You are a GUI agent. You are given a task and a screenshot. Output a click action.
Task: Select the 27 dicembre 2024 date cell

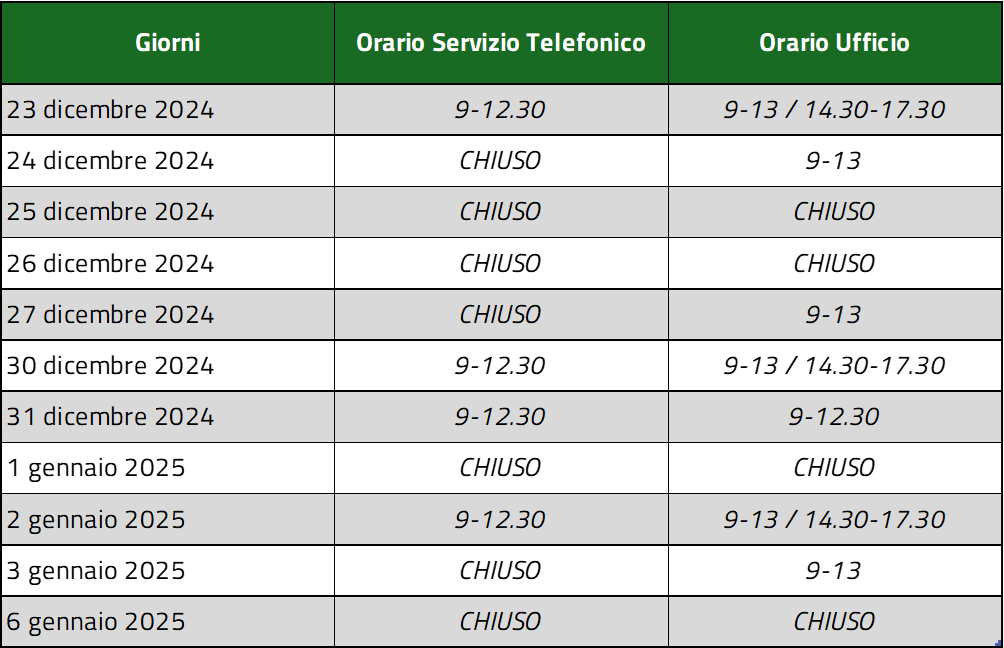(x=168, y=314)
